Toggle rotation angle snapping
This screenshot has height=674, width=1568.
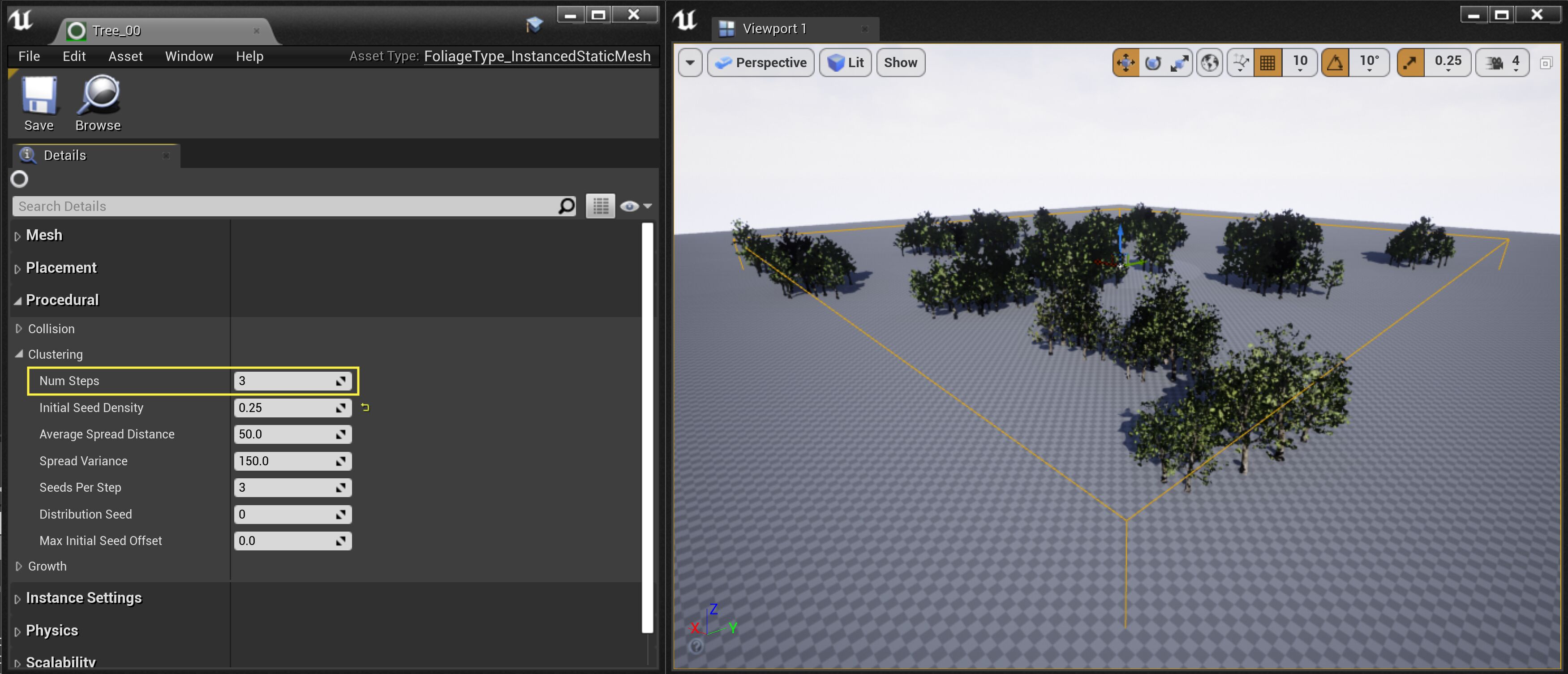[1335, 63]
